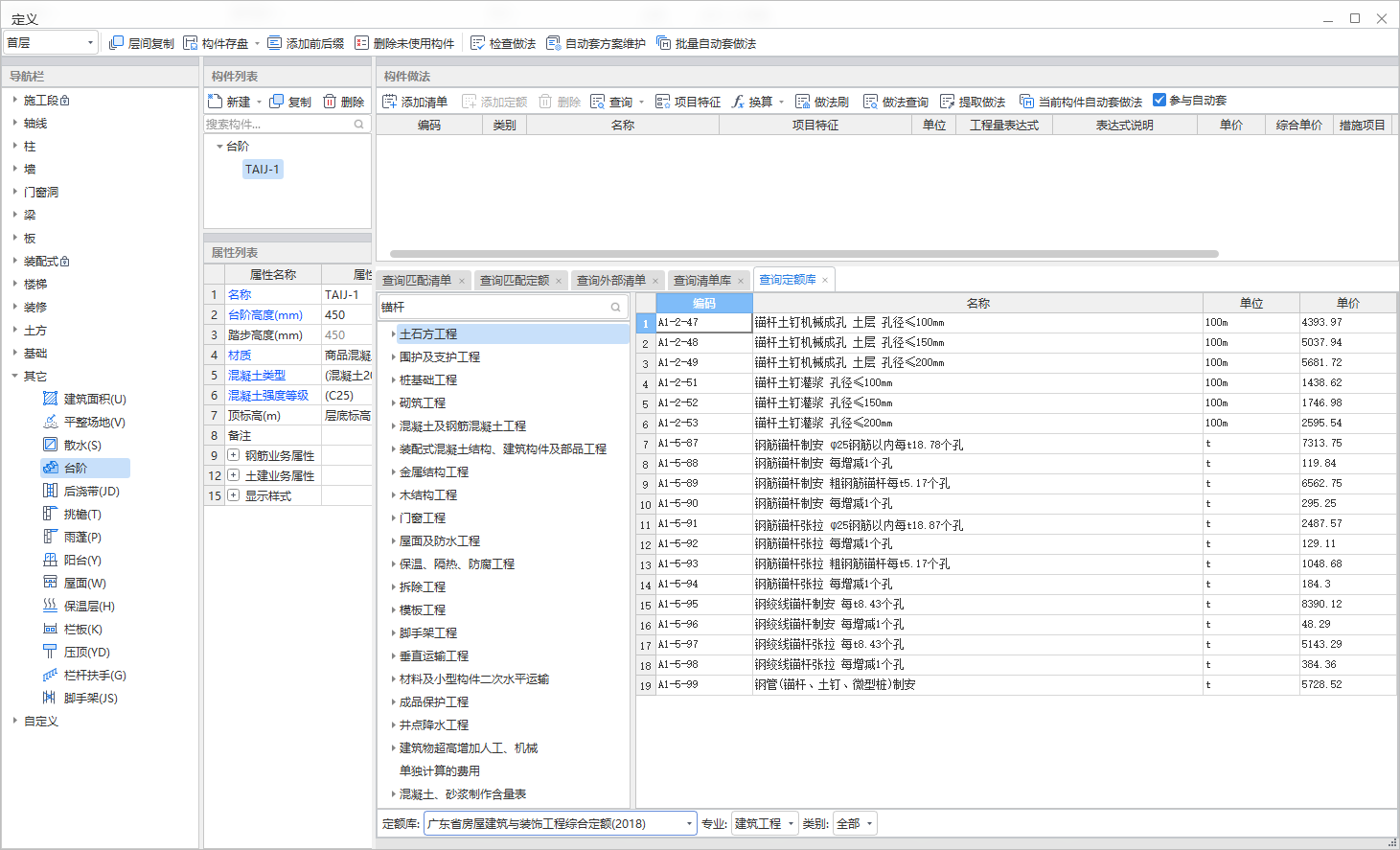Click 材质 property link
This screenshot has width=1400, height=850.
point(240,356)
